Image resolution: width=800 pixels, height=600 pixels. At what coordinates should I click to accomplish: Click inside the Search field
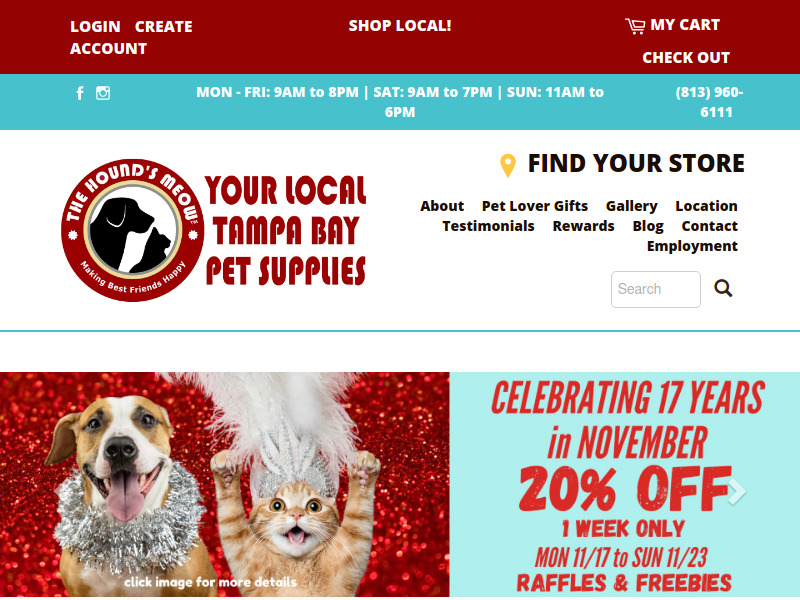pyautogui.click(x=656, y=289)
